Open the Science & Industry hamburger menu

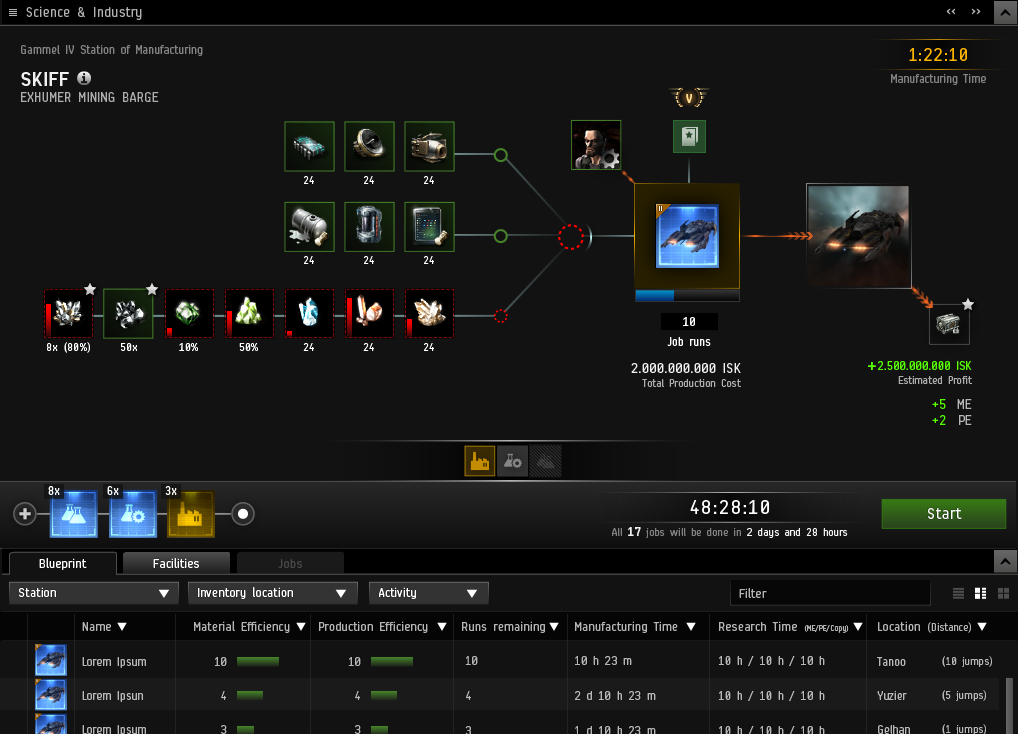pyautogui.click(x=12, y=12)
